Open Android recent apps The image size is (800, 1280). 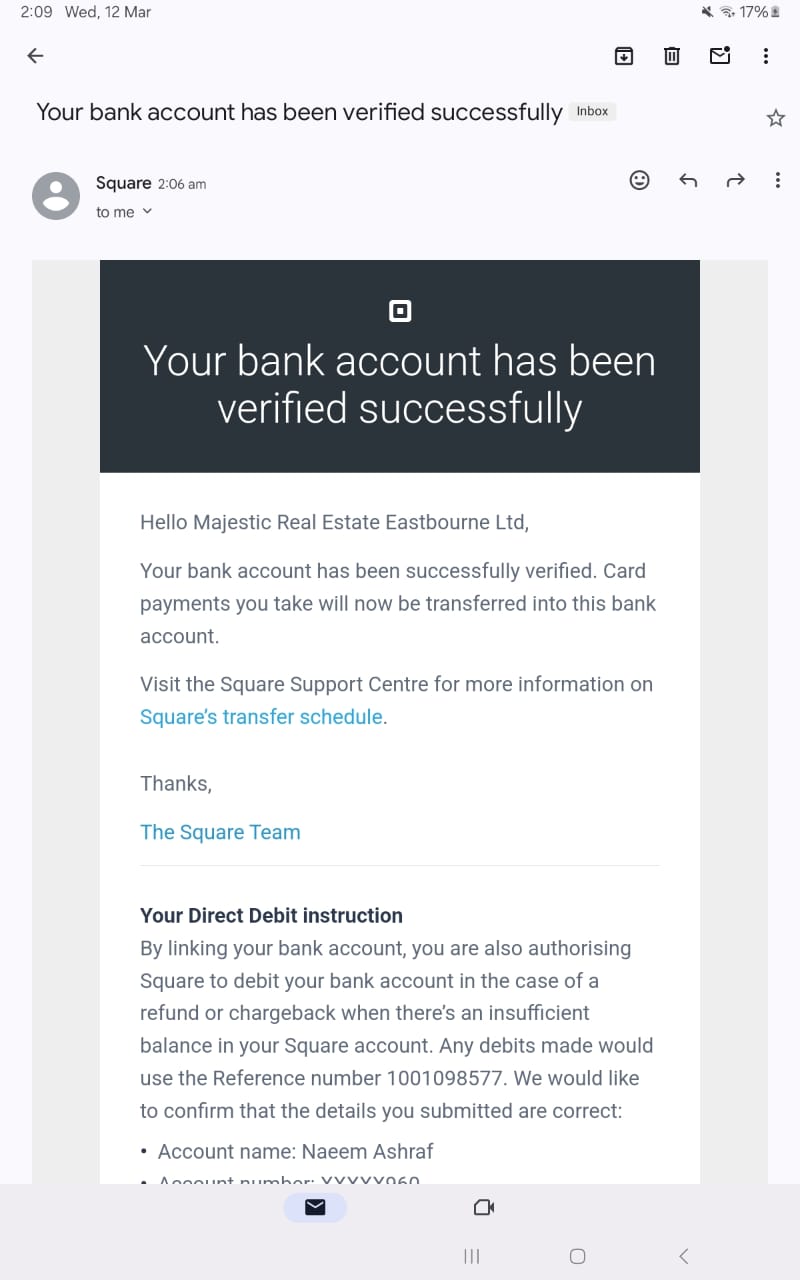[x=472, y=1256]
